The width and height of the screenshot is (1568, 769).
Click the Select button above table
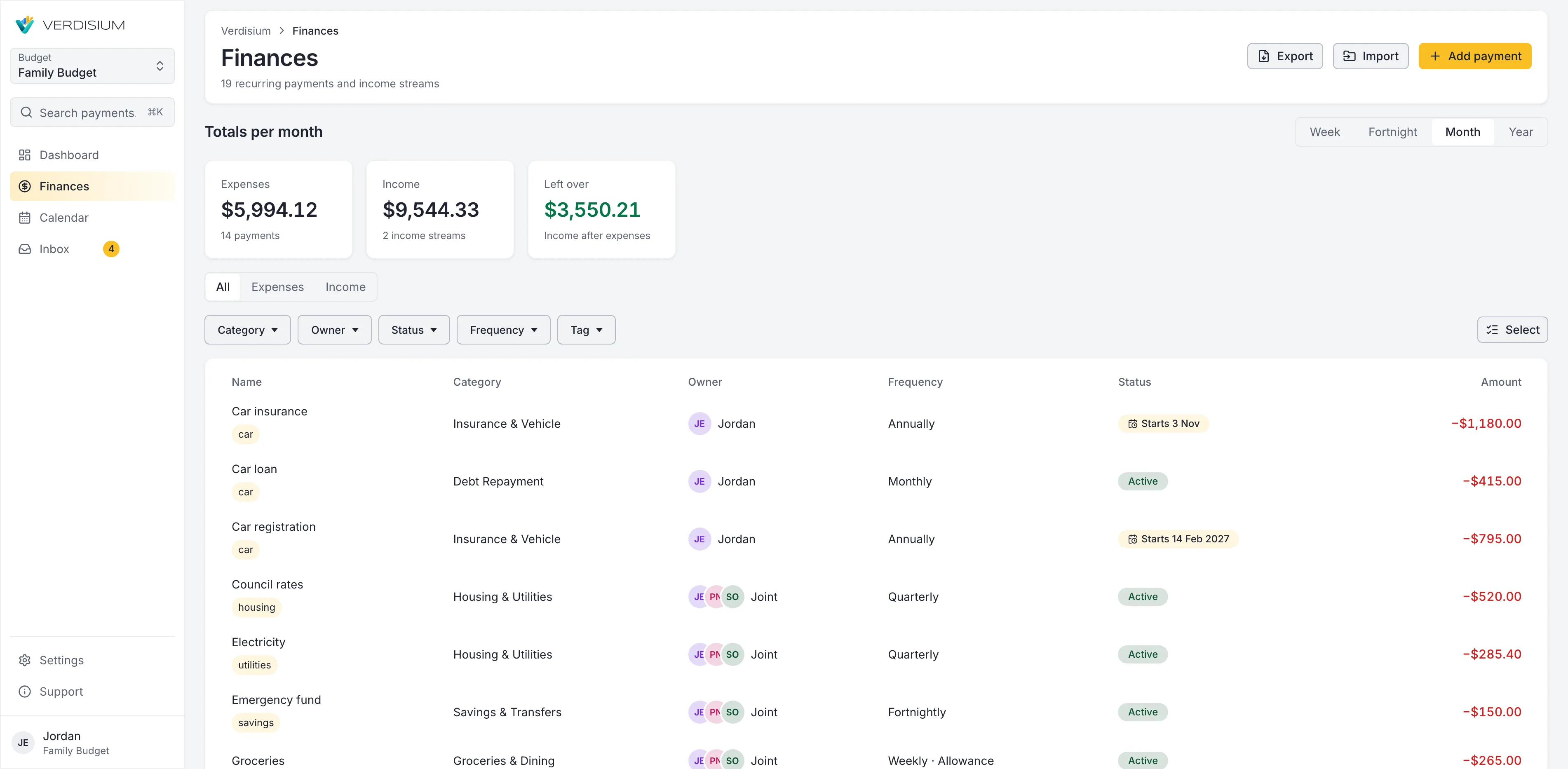coord(1512,330)
